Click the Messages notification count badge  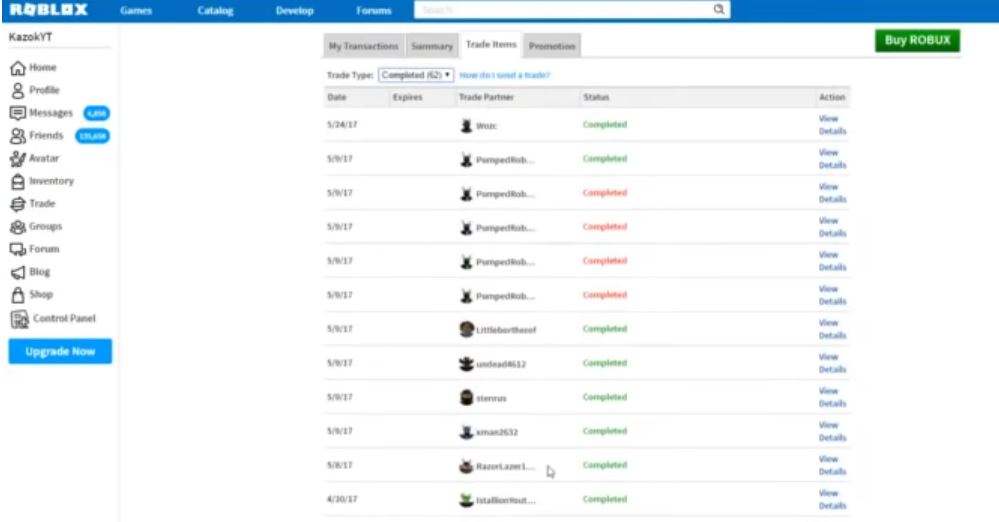(x=97, y=113)
